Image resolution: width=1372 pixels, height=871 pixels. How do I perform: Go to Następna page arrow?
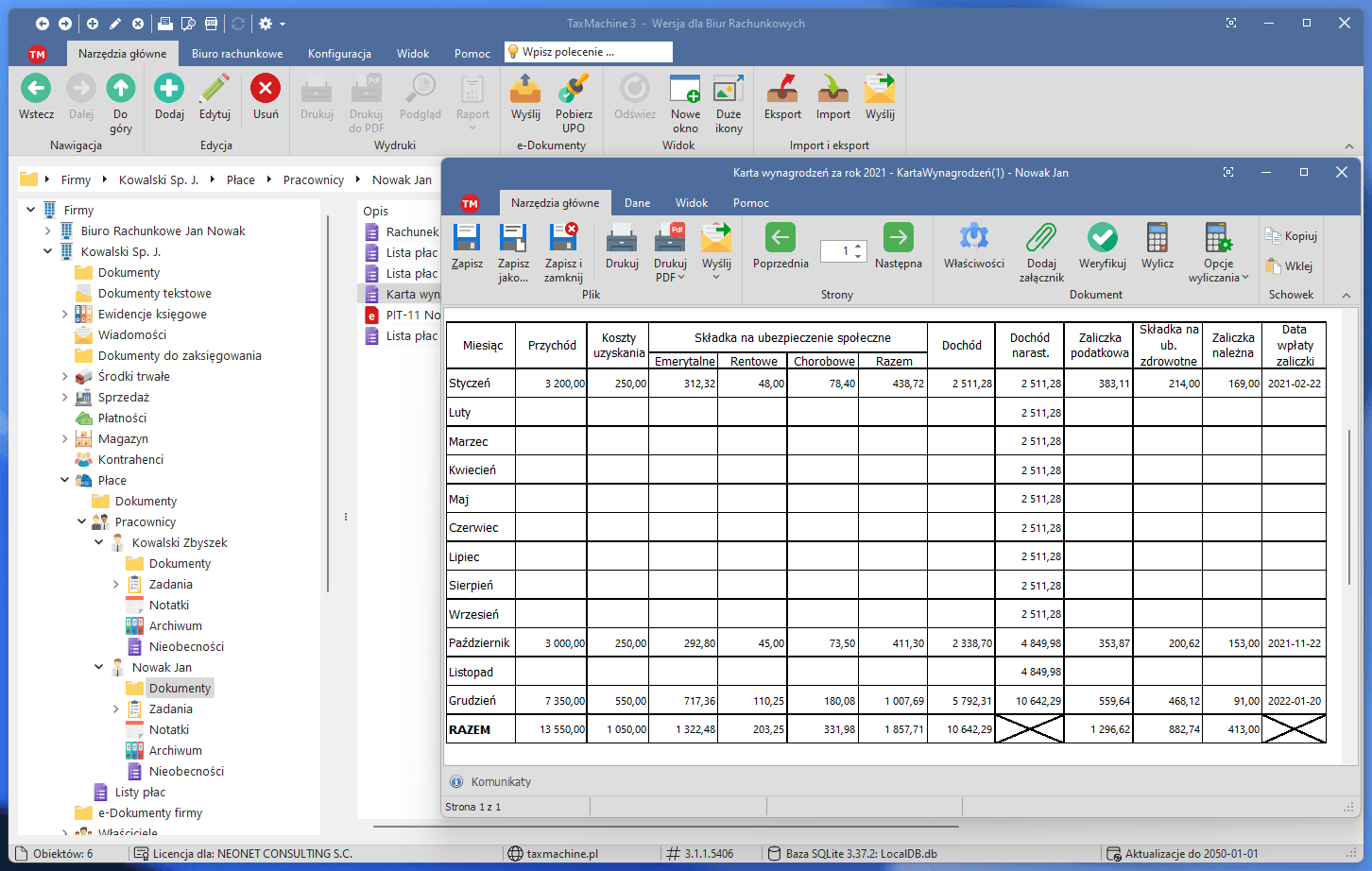[898, 238]
